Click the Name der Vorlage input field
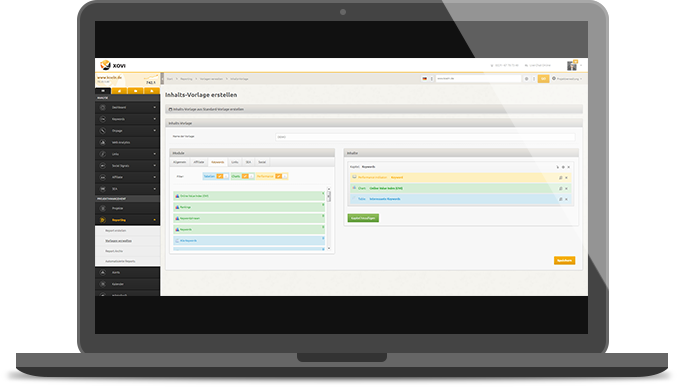Image resolution: width=678 pixels, height=387 pixels. point(425,137)
